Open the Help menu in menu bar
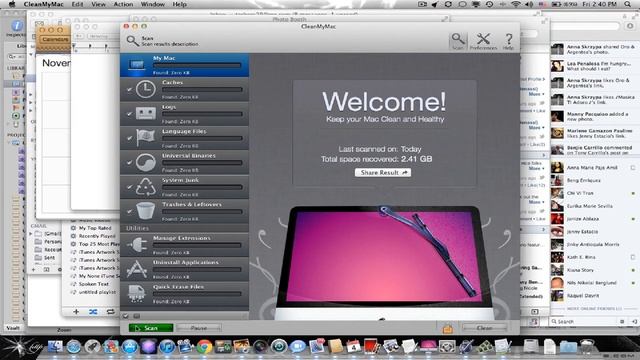640x360 pixels. (x=180, y=4)
